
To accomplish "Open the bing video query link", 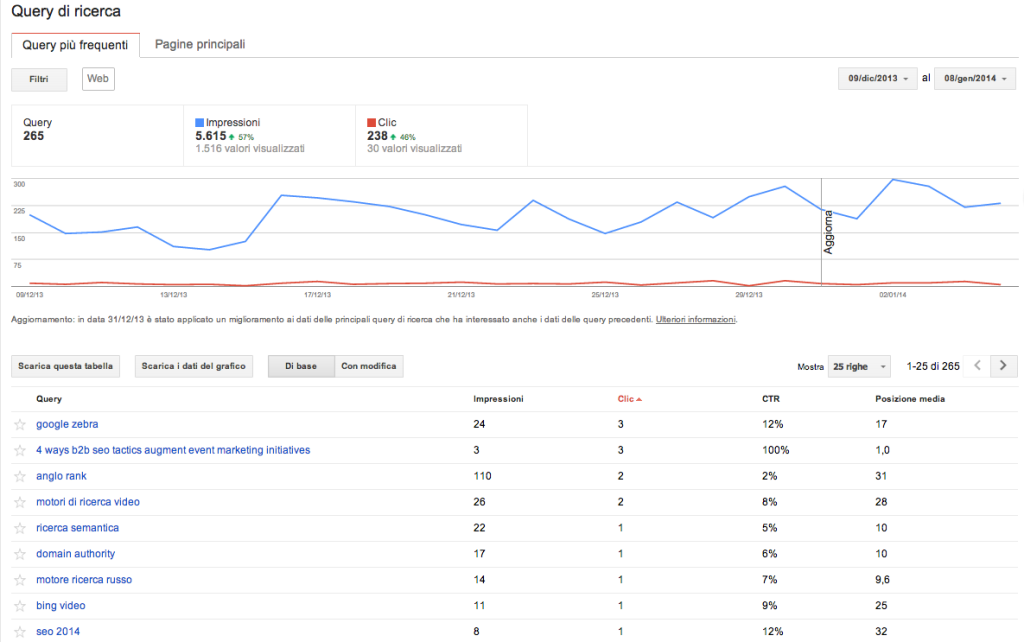I will pos(61,606).
